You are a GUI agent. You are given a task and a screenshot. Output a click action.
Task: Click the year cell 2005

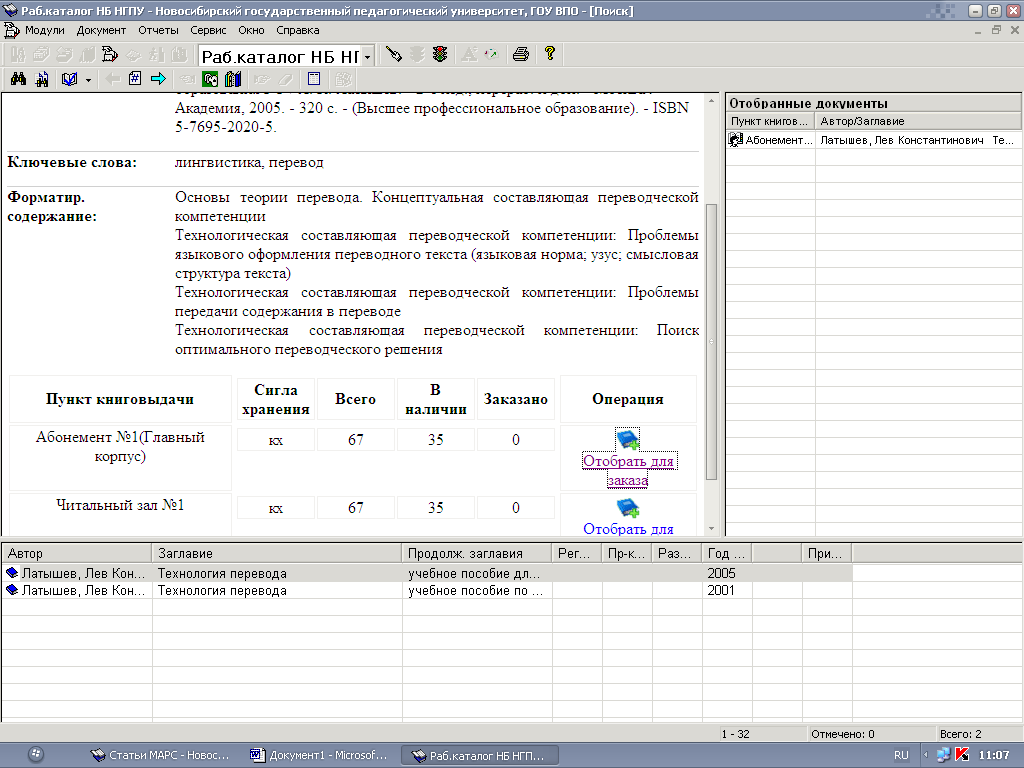click(x=721, y=573)
